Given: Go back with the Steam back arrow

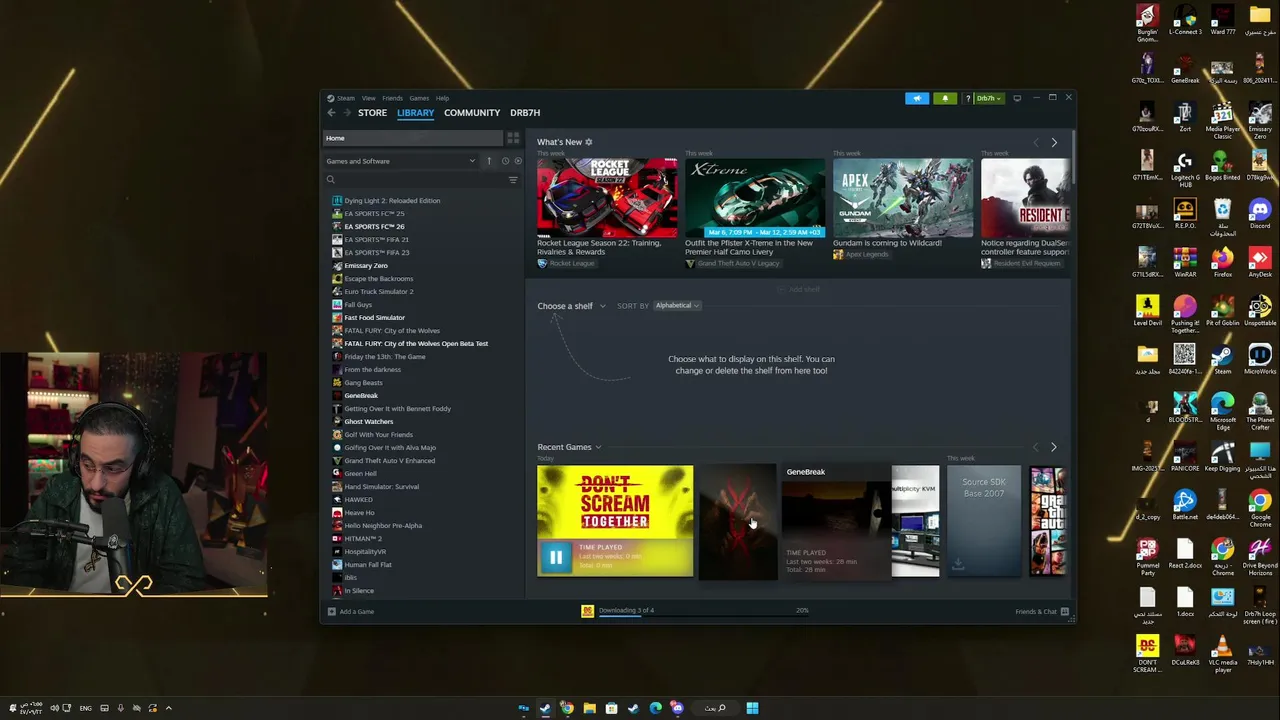Looking at the screenshot, I should click(x=331, y=113).
